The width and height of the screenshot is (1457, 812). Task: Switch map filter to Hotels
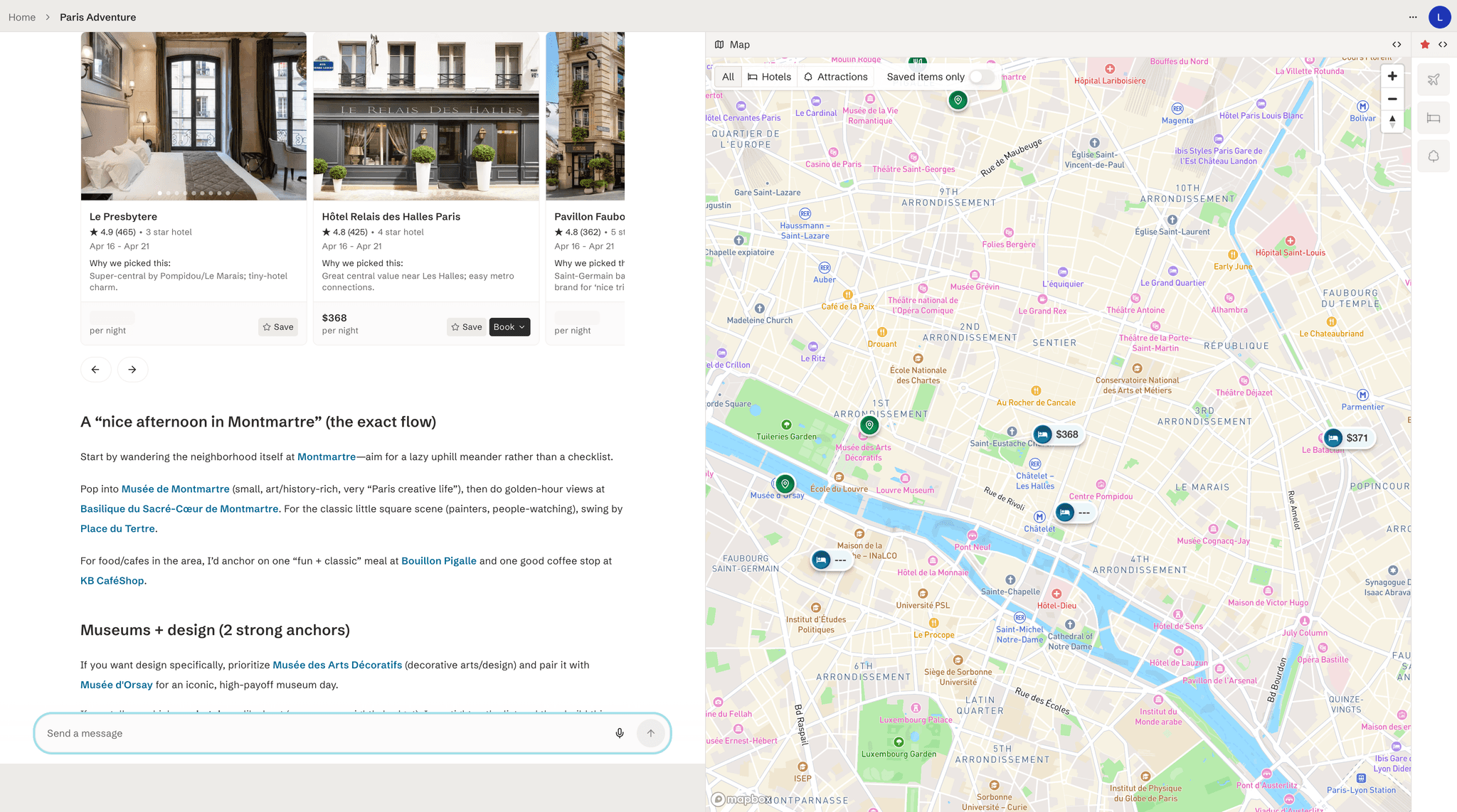click(x=770, y=76)
